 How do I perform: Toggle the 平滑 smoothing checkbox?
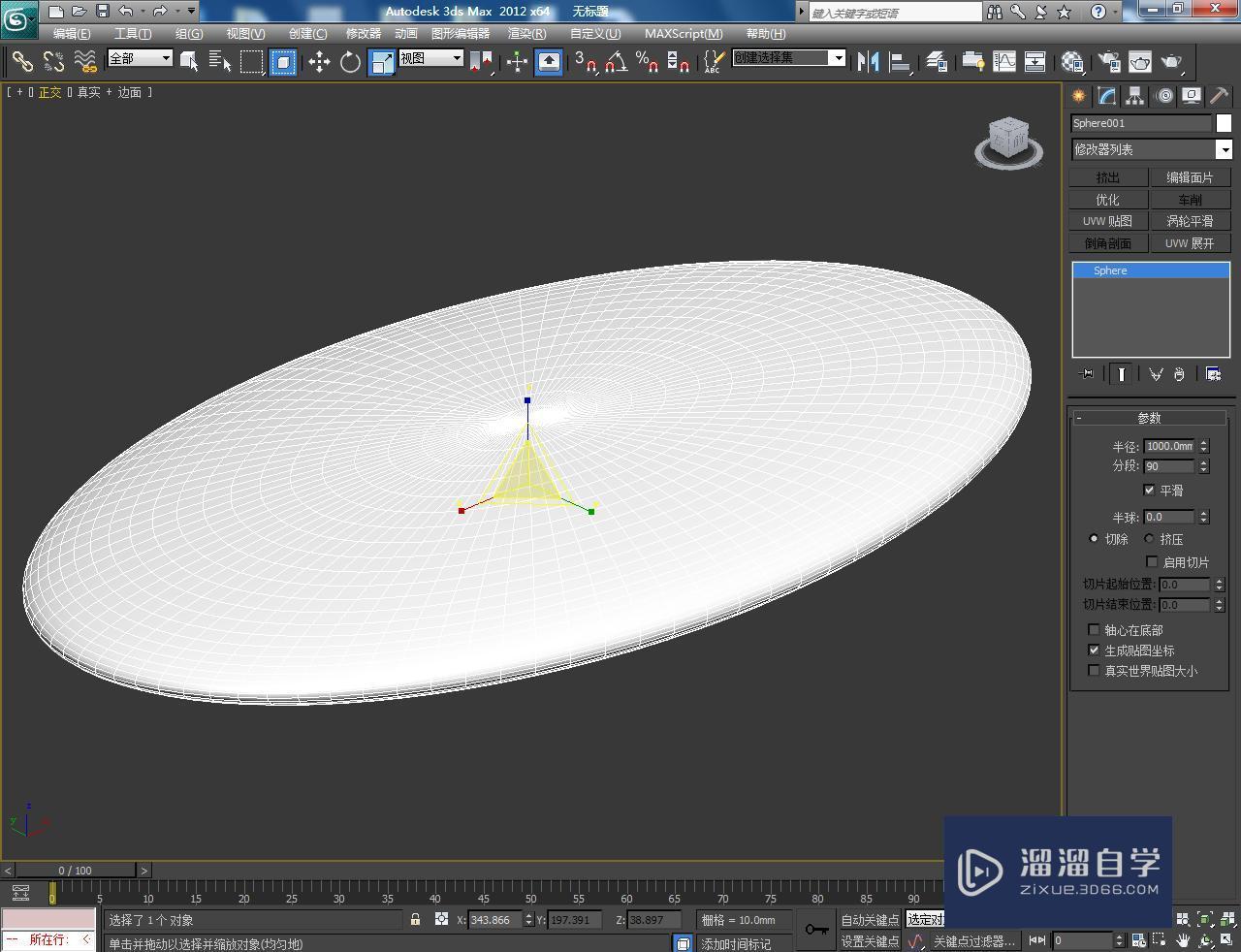(1150, 491)
